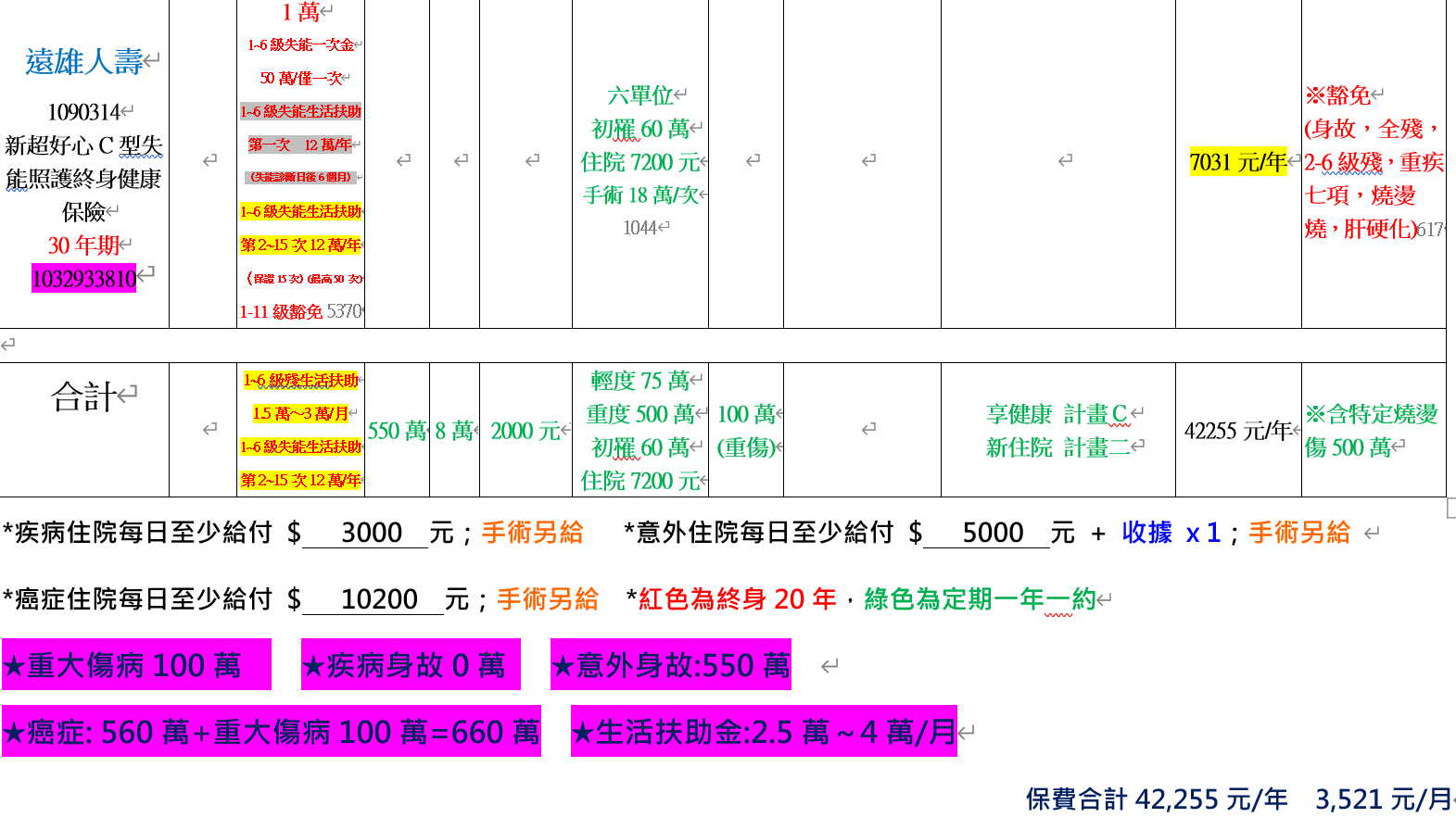Click the 保費合計 42,255 元/年 total line

pos(1156,799)
